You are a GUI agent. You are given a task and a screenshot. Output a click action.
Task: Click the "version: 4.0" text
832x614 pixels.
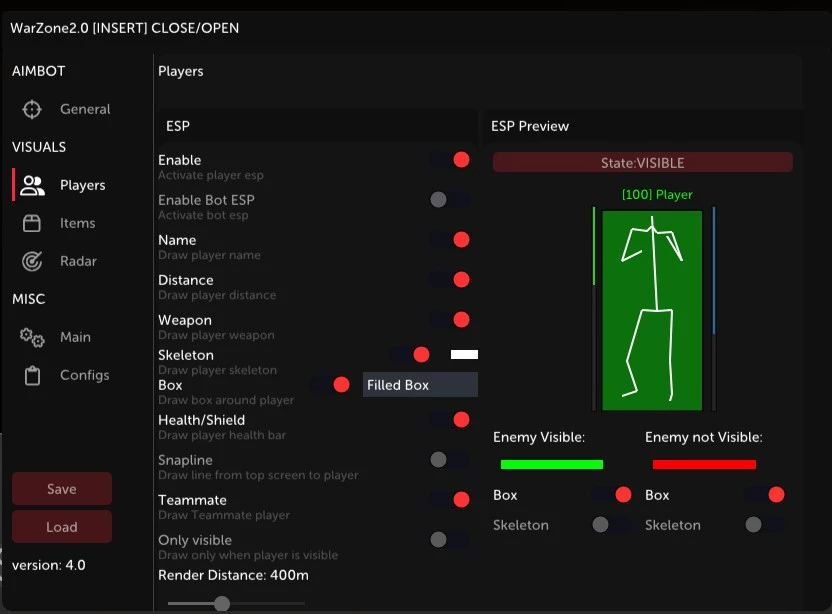click(x=49, y=565)
